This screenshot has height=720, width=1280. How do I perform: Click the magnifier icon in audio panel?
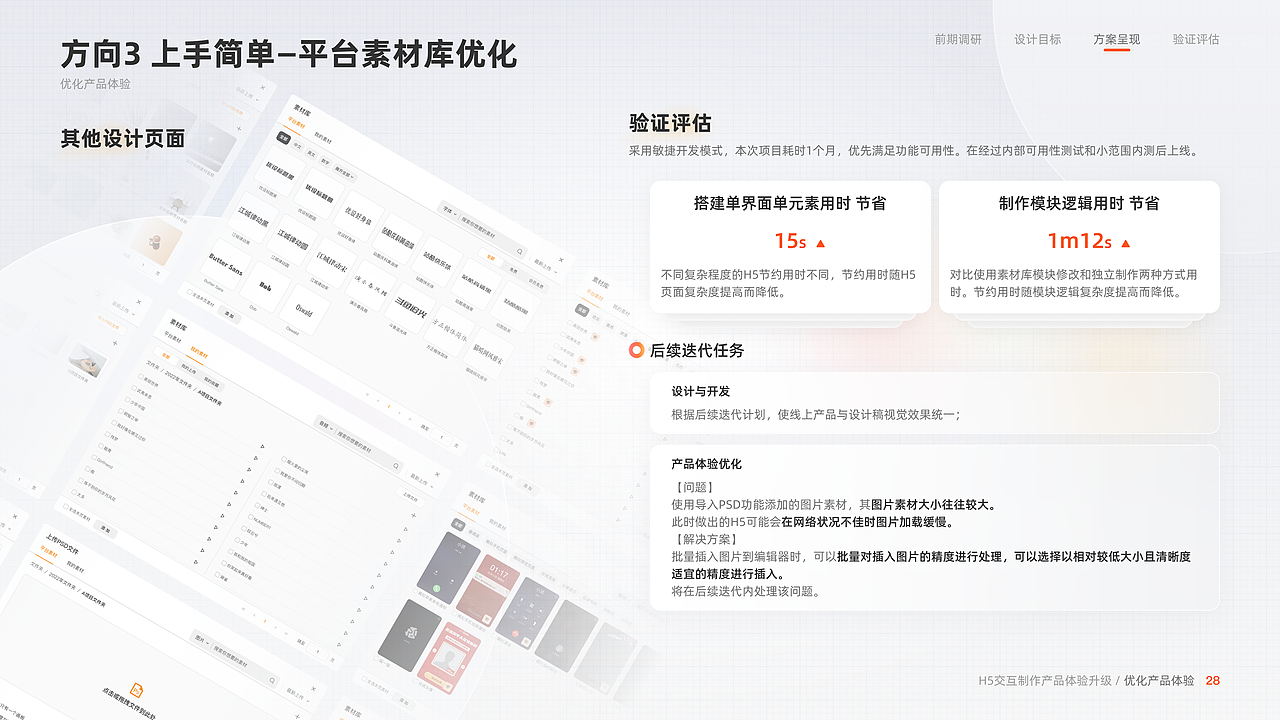(x=395, y=466)
